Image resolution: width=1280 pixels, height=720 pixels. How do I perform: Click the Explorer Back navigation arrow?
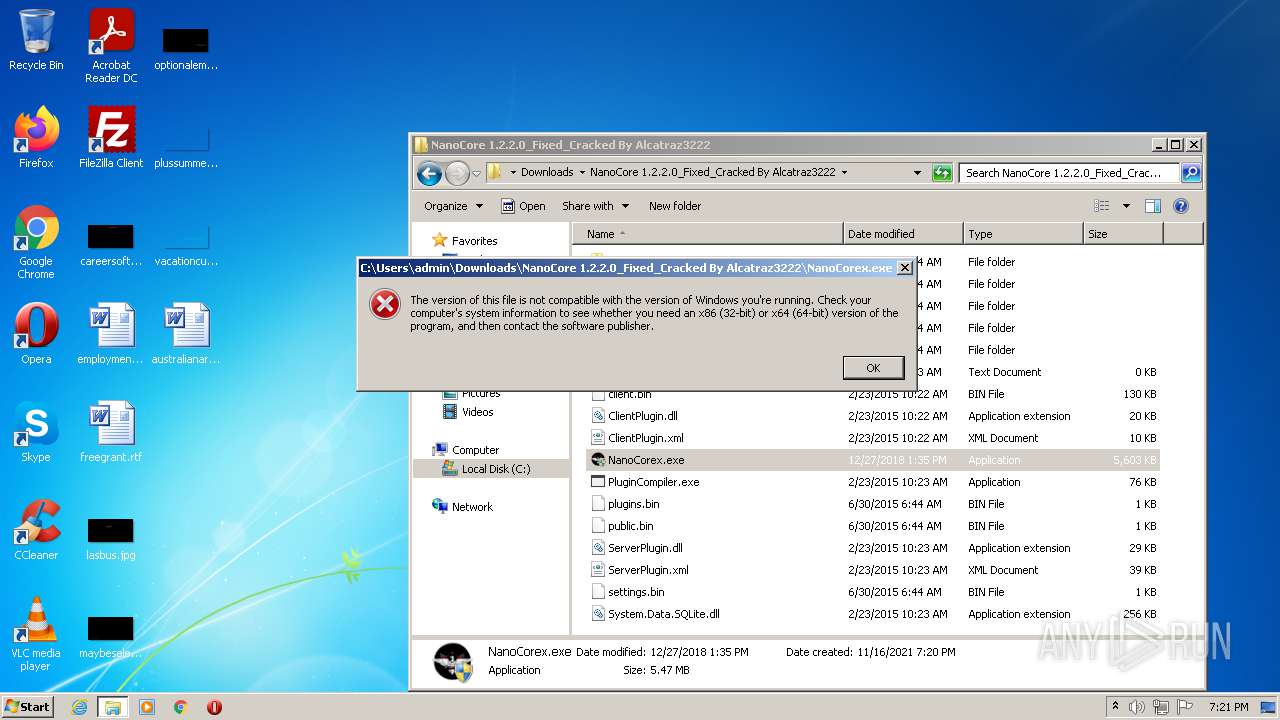point(429,173)
